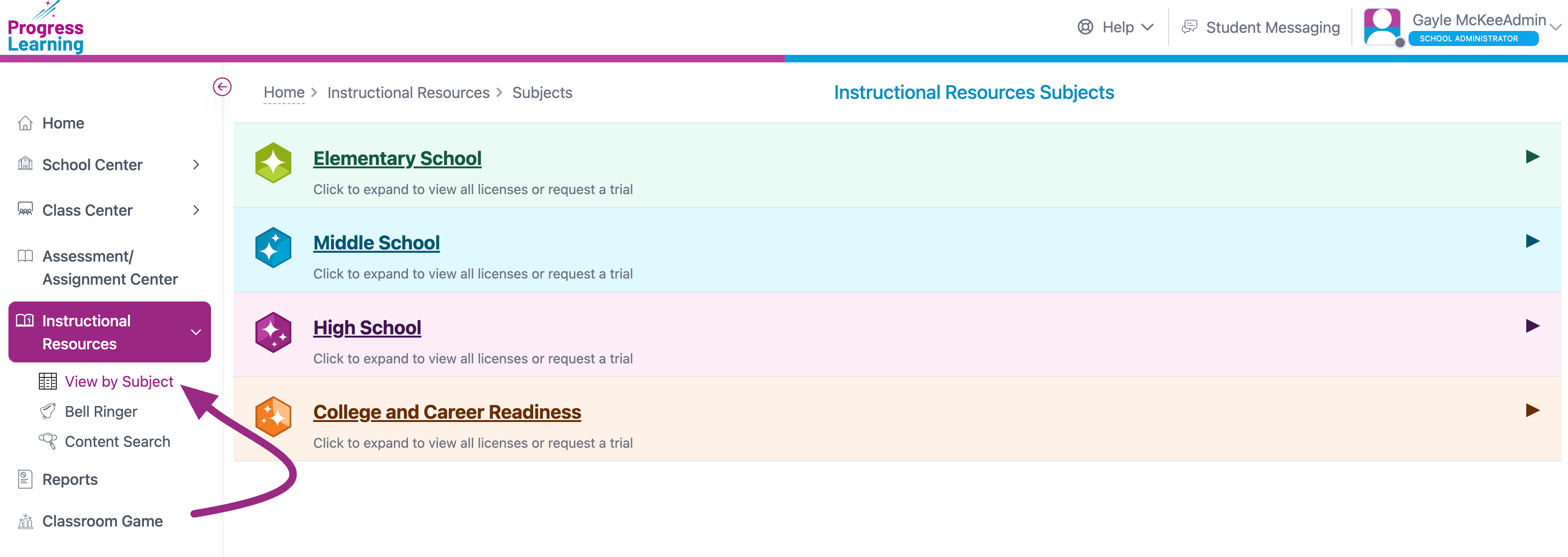This screenshot has width=1568, height=557.
Task: Open the College and Career Readiness link
Action: pos(447,412)
